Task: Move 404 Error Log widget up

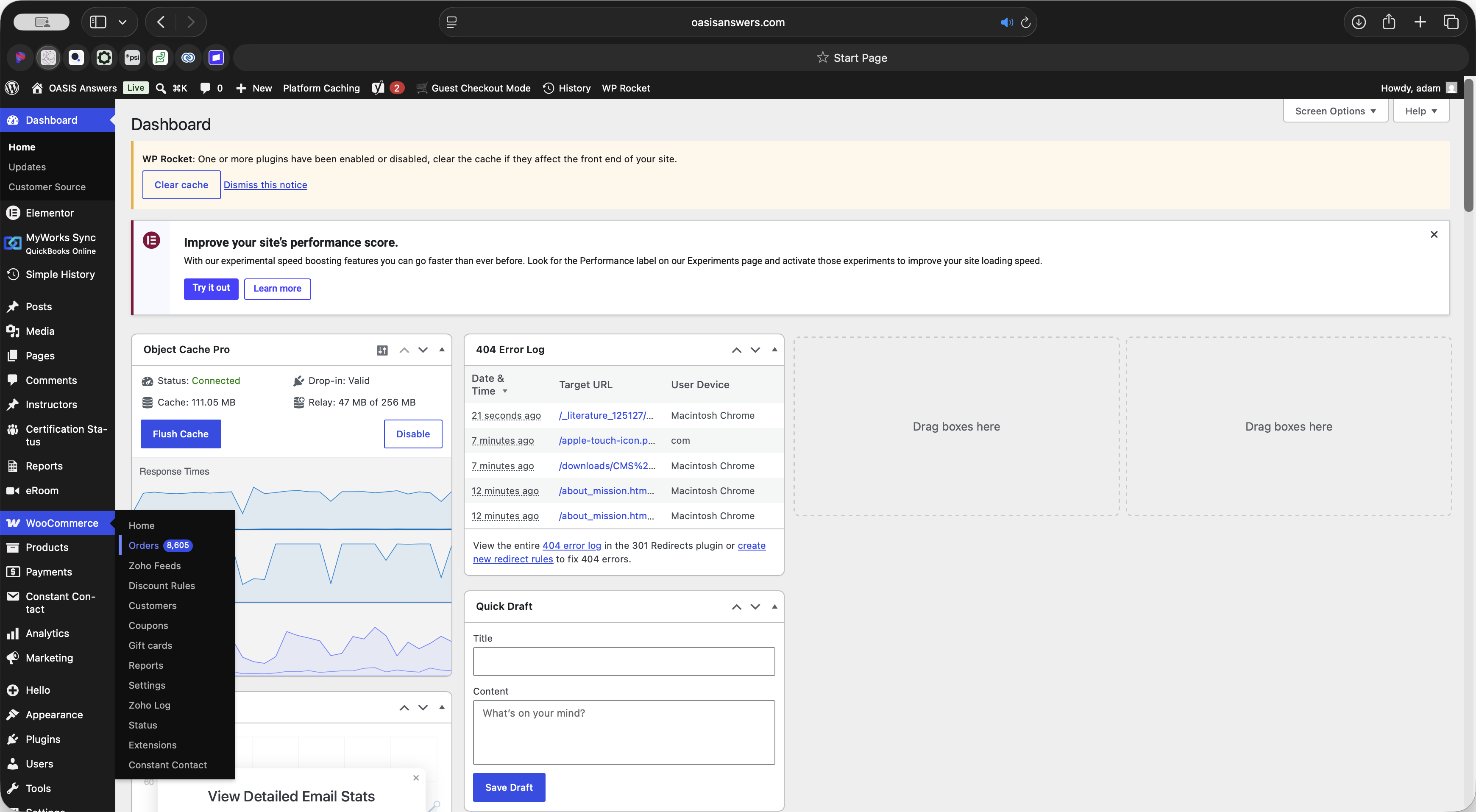Action: (736, 350)
